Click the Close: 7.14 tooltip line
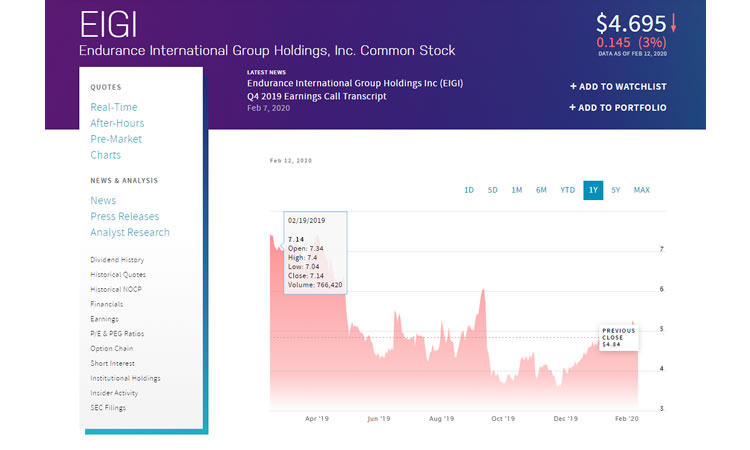 [x=306, y=276]
